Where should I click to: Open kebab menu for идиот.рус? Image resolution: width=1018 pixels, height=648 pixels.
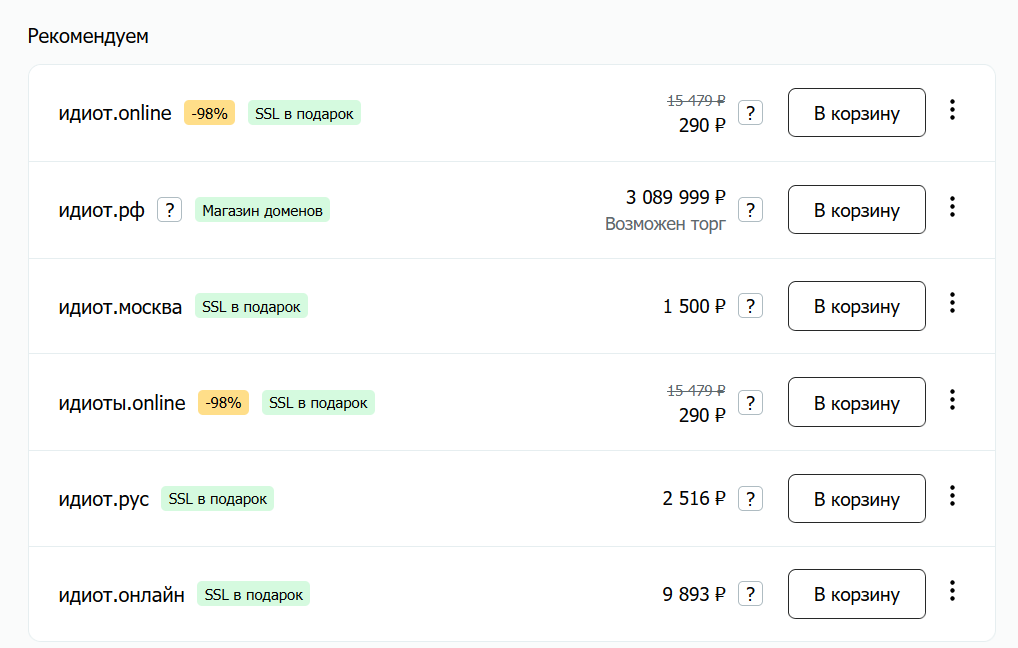(952, 495)
